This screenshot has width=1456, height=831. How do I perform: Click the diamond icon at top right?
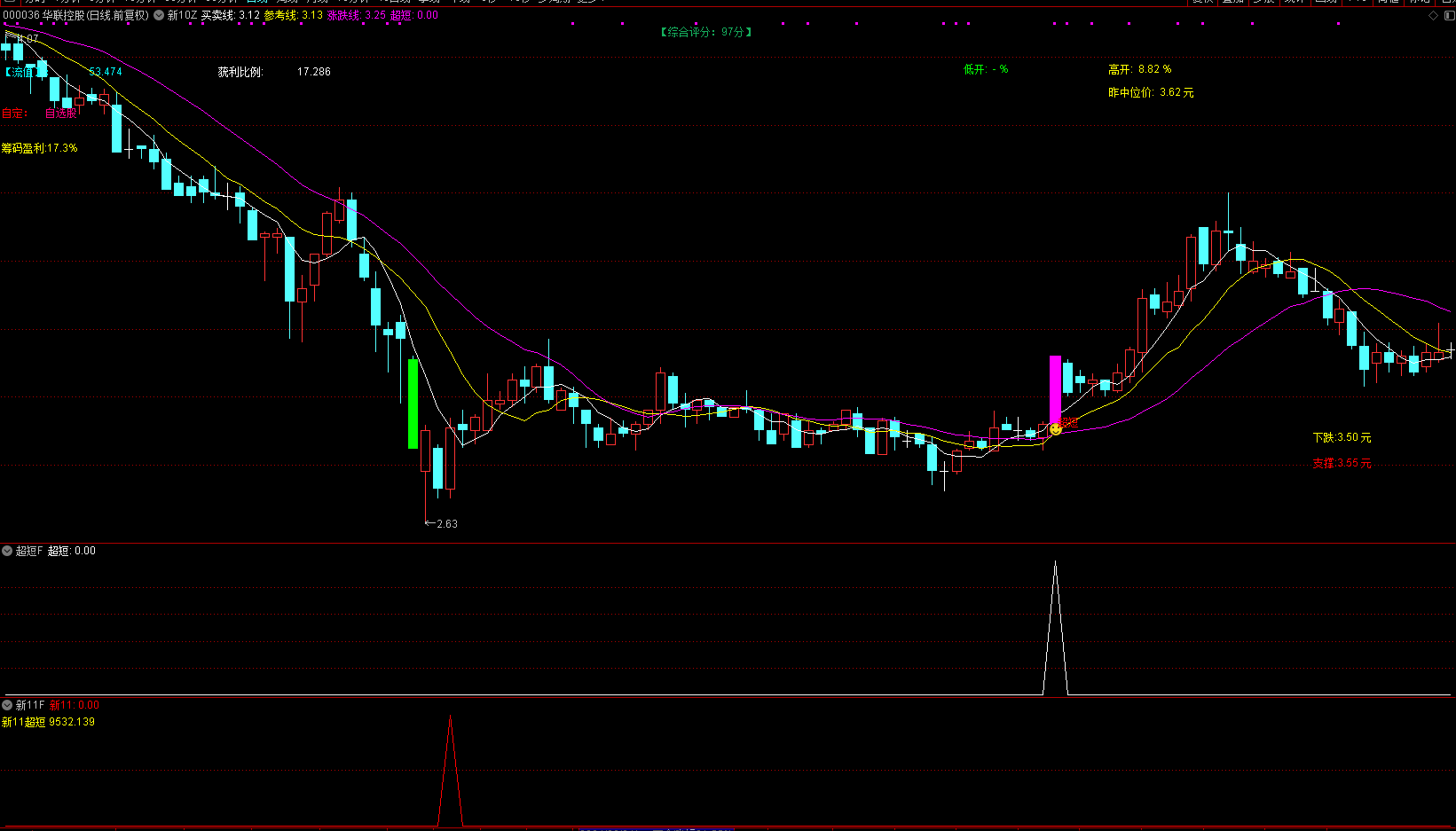pyautogui.click(x=1433, y=15)
